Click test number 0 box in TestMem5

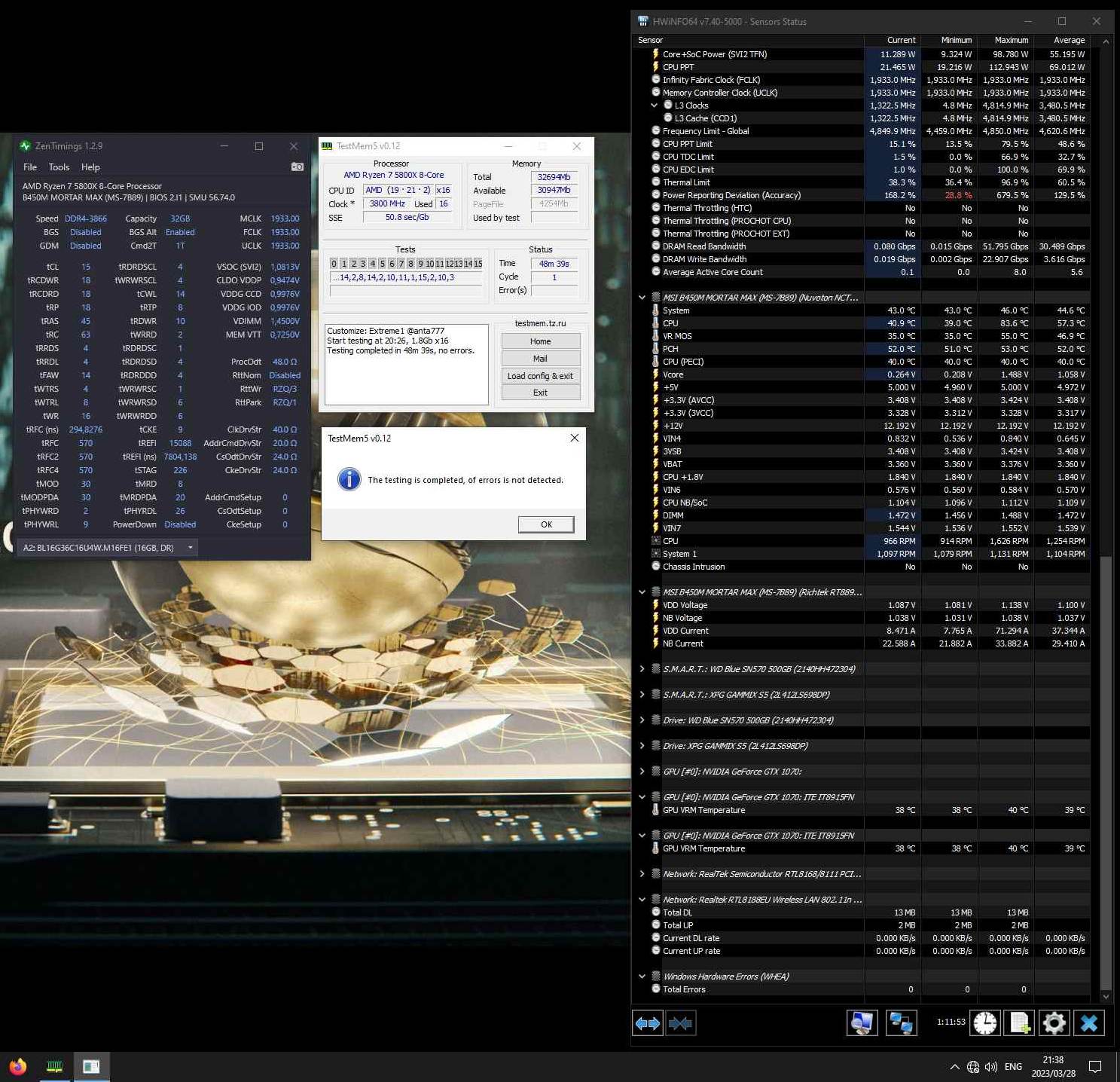(x=334, y=264)
